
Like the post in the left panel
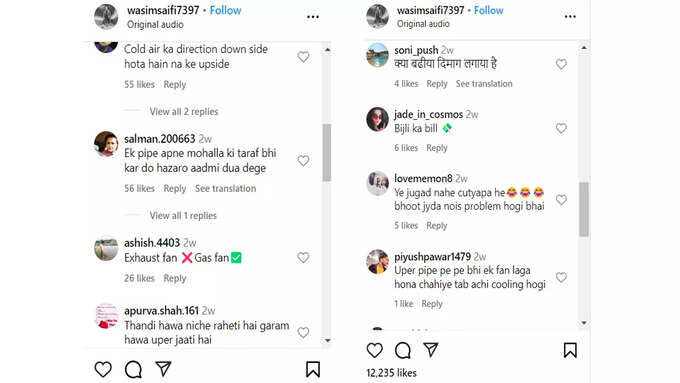tap(103, 370)
